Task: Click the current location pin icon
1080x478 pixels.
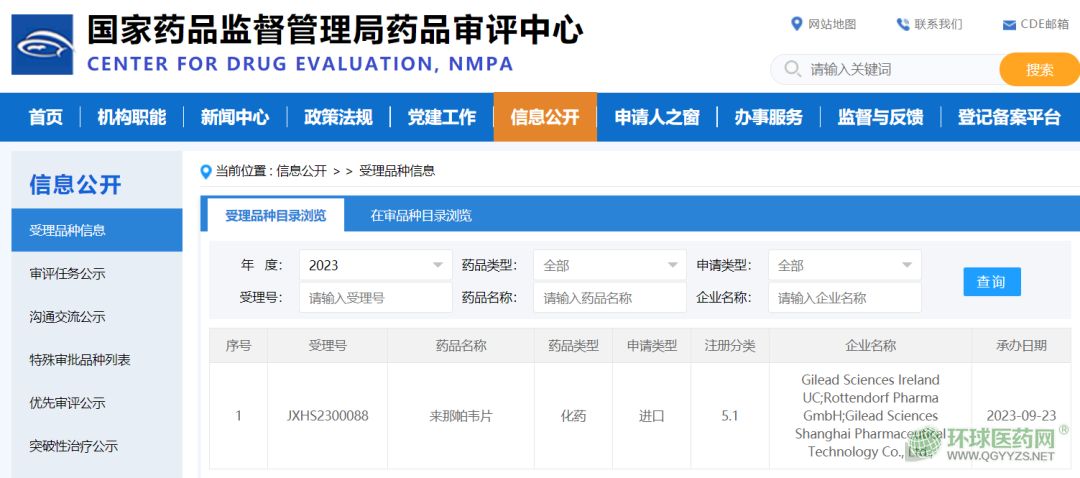Action: (x=206, y=171)
